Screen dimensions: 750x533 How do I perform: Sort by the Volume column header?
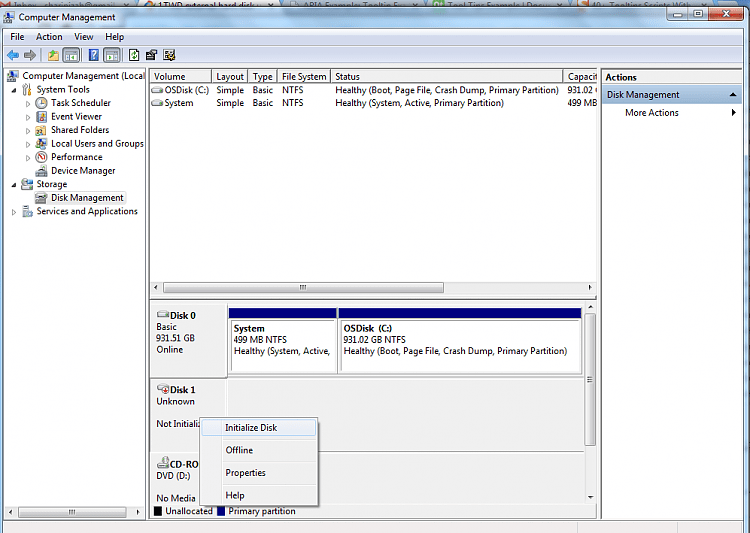click(181, 77)
